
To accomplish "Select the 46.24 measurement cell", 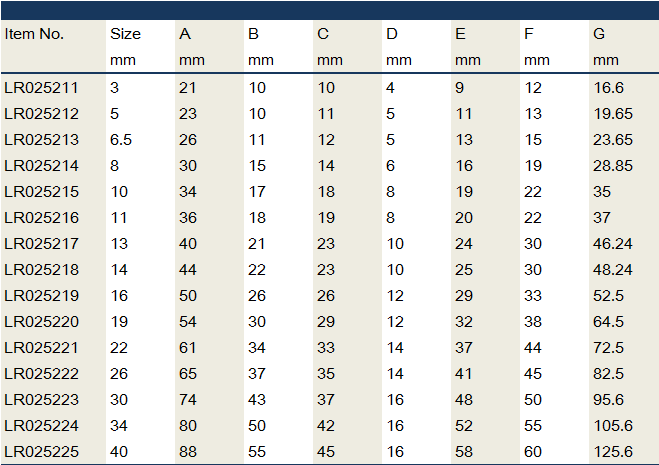I will 612,244.
